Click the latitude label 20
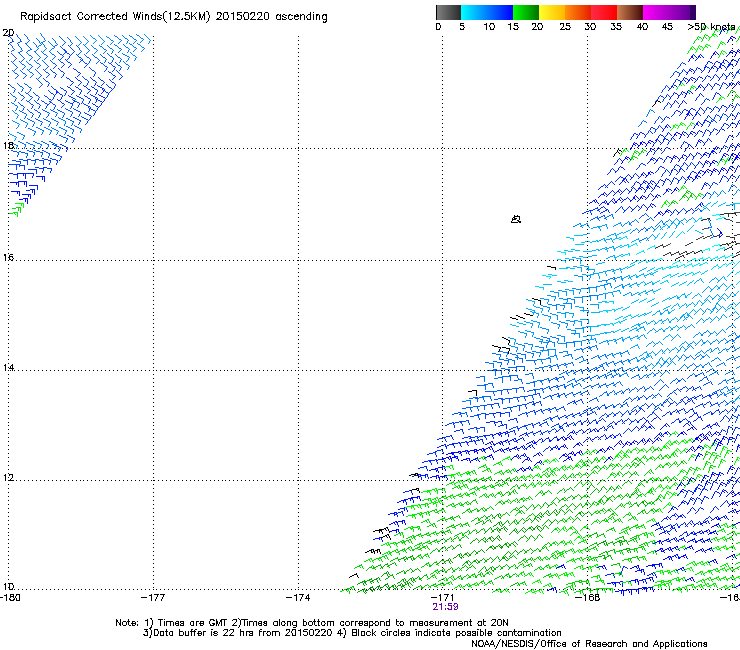740x650 pixels. click(x=8, y=33)
